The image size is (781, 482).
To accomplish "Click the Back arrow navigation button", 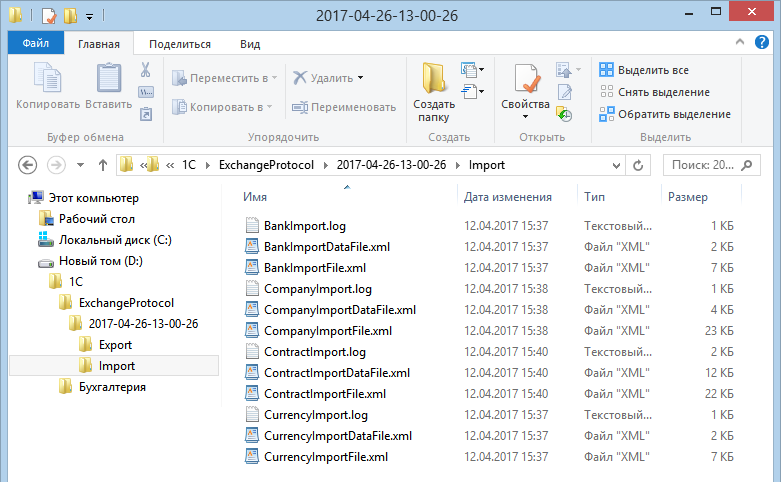I will pos(28,165).
